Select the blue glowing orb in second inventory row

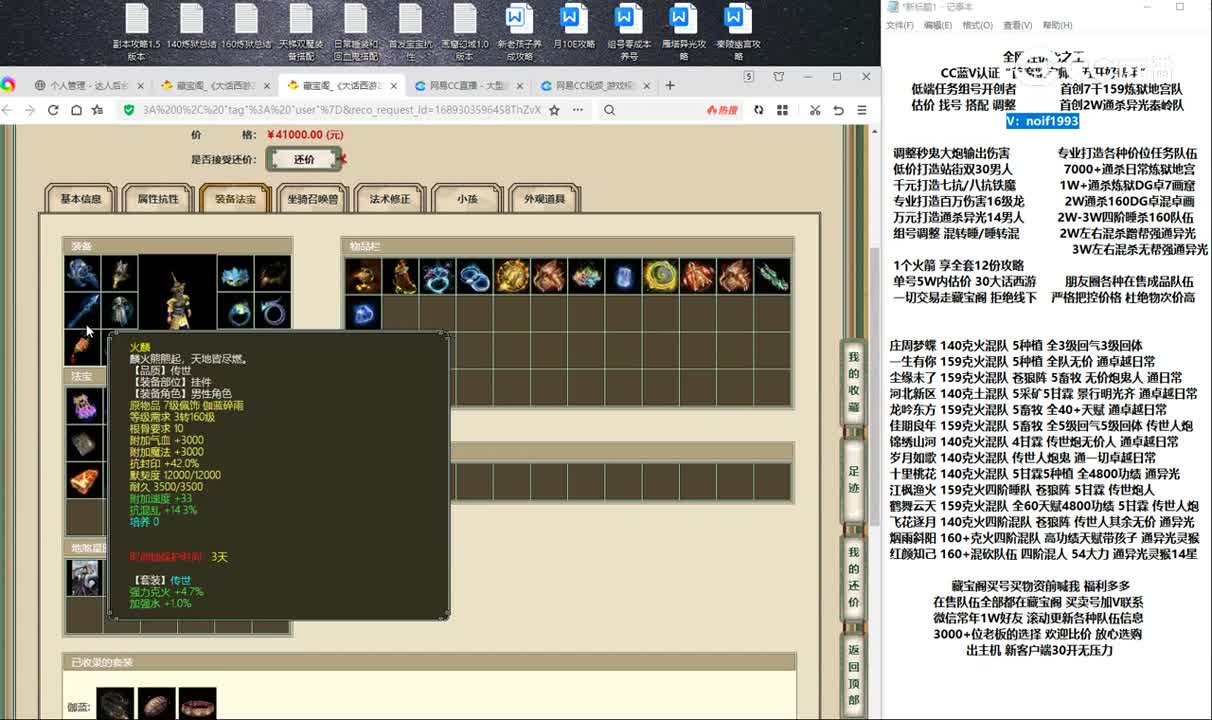pyautogui.click(x=362, y=313)
